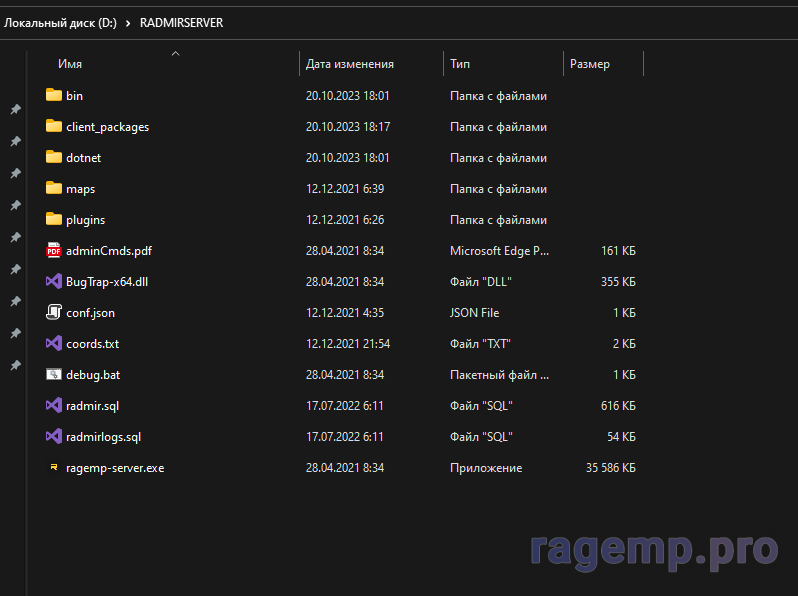Click the ragemp-server.exe application icon
The image size is (798, 596).
[x=53, y=467]
